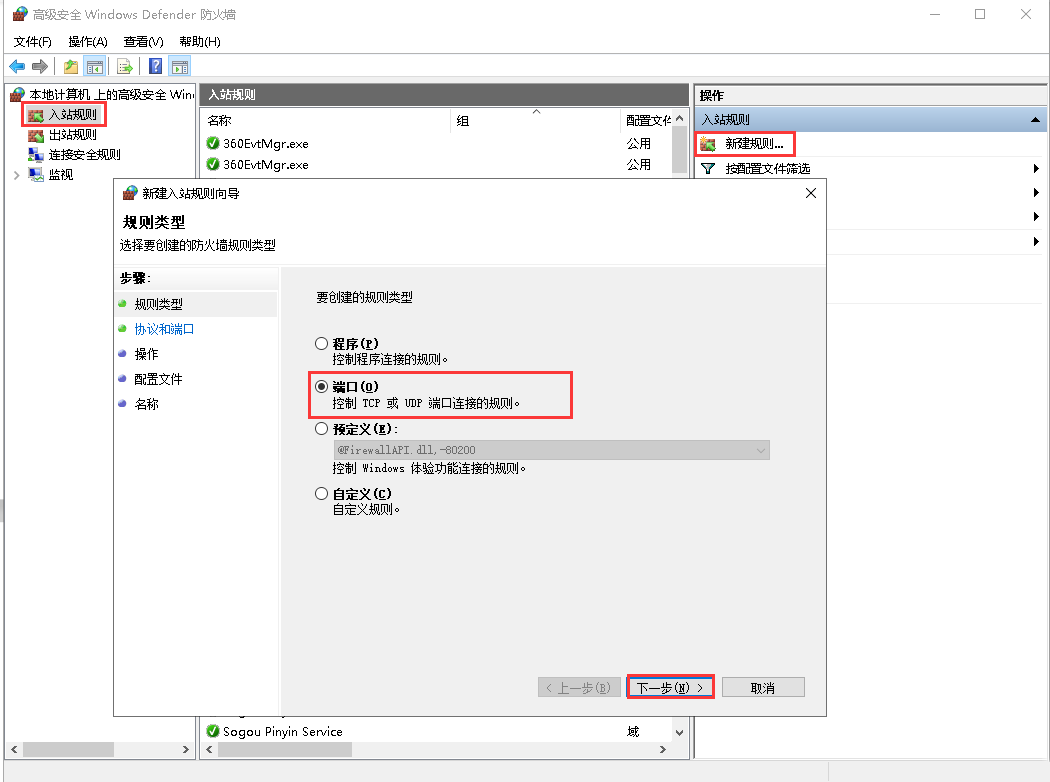Sort rules by the 组 column header
Viewport: 1050px width, 782px height.
536,121
